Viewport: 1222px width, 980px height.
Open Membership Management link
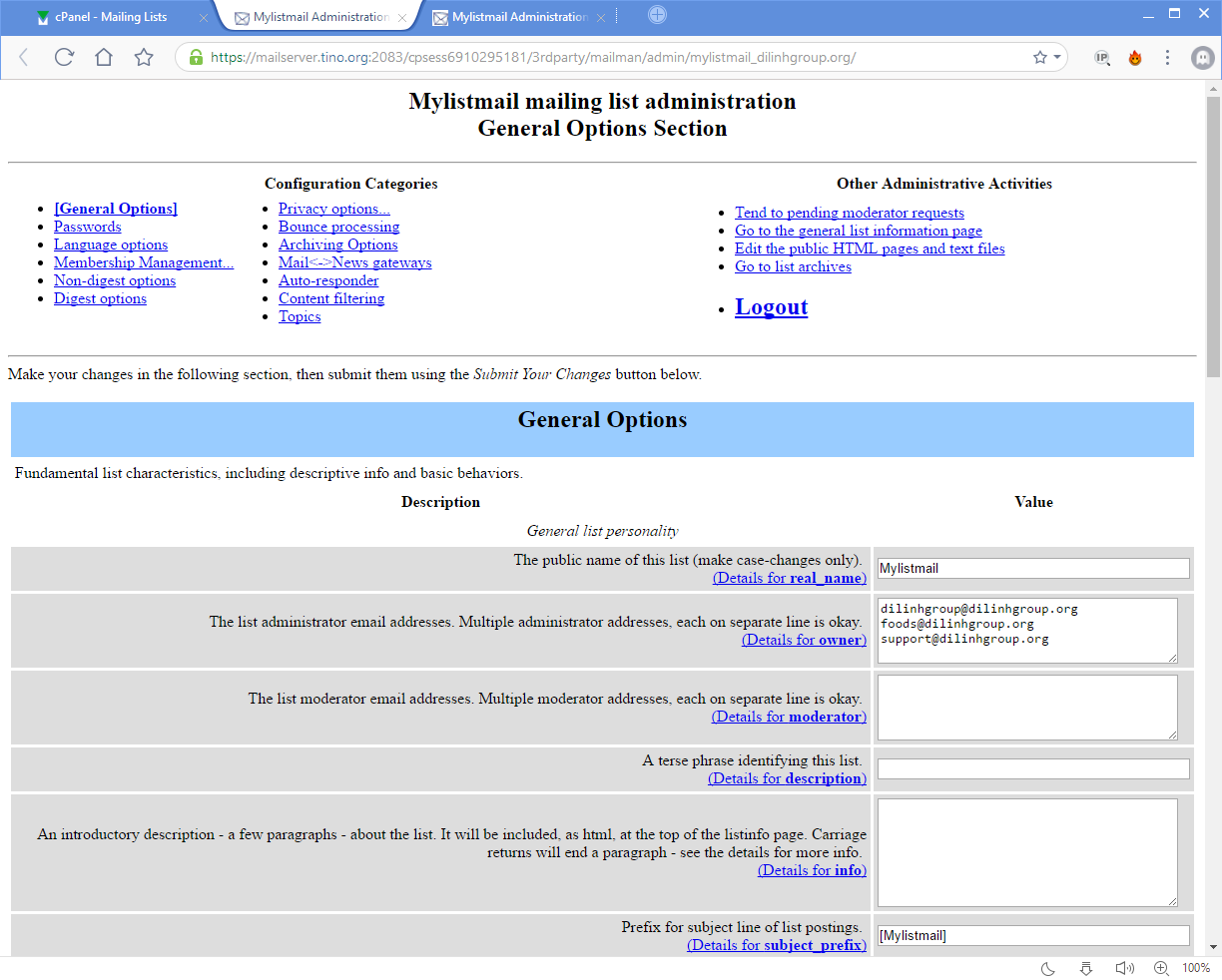tap(144, 262)
